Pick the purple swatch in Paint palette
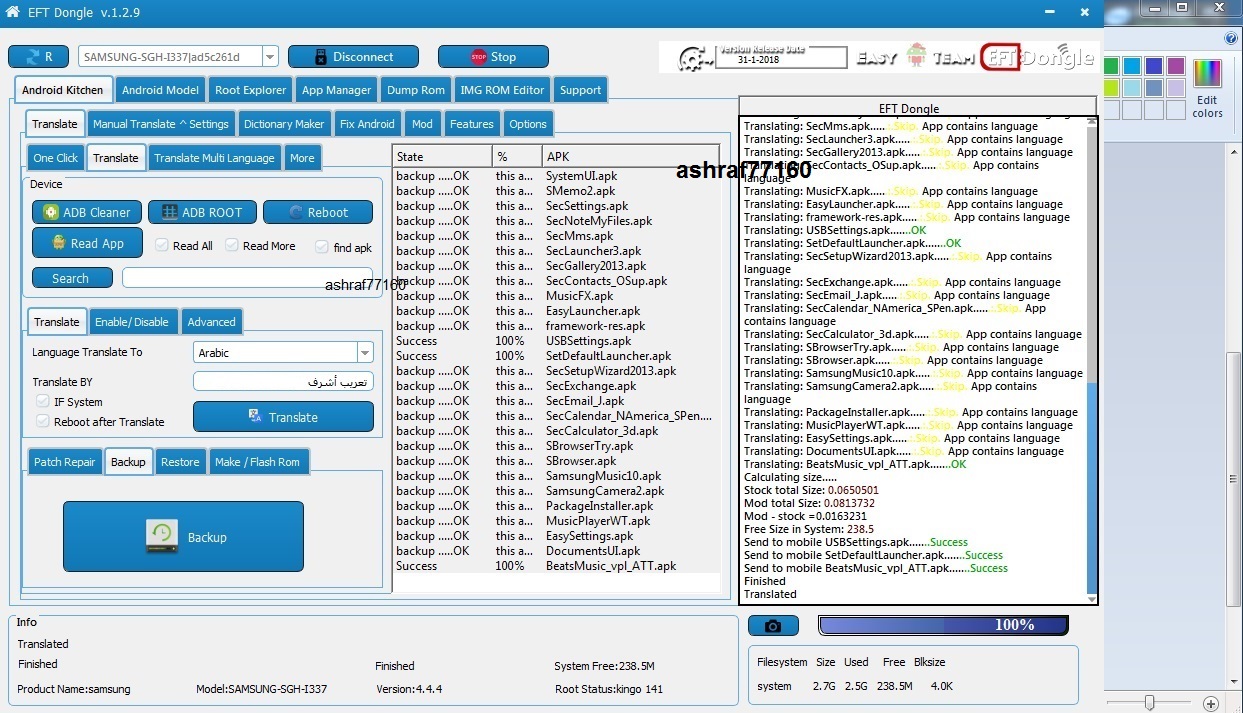1243x713 pixels. coord(1176,66)
